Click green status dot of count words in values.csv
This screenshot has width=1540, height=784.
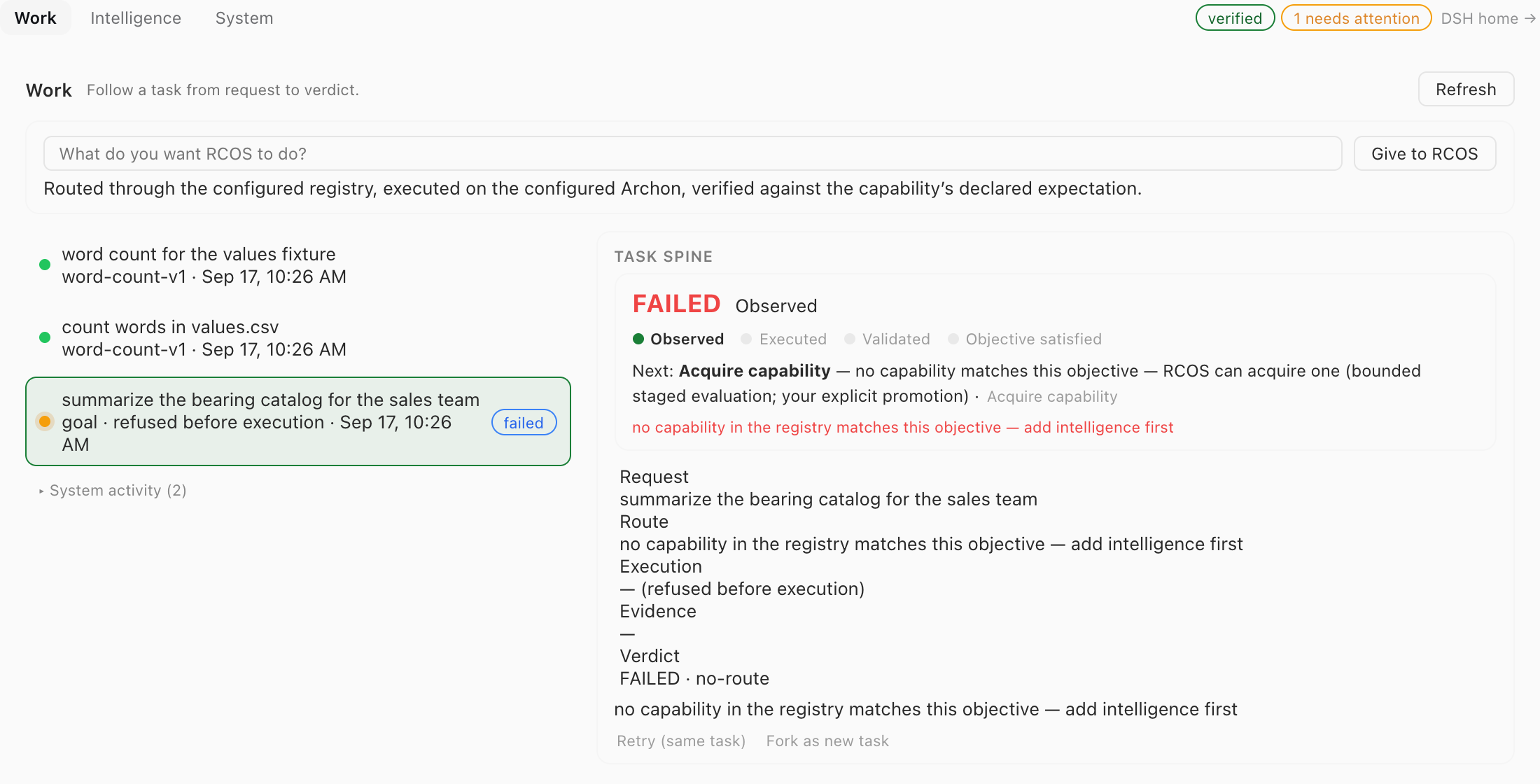[45, 337]
